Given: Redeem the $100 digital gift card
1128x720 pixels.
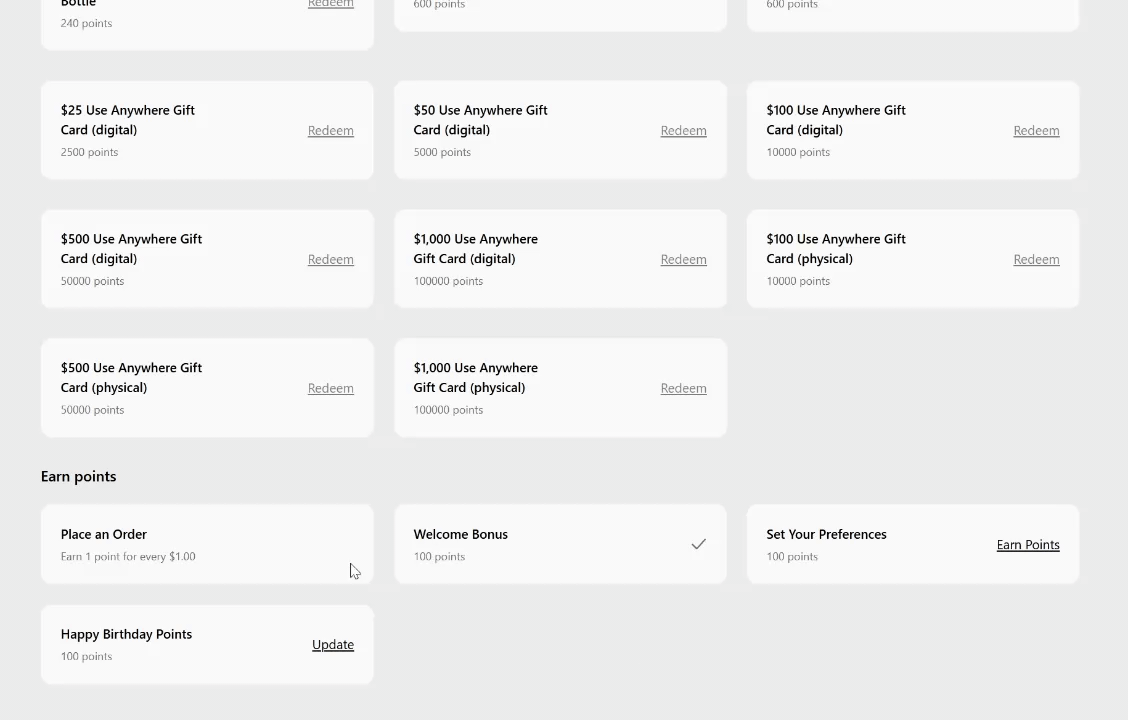Looking at the screenshot, I should coord(1036,131).
